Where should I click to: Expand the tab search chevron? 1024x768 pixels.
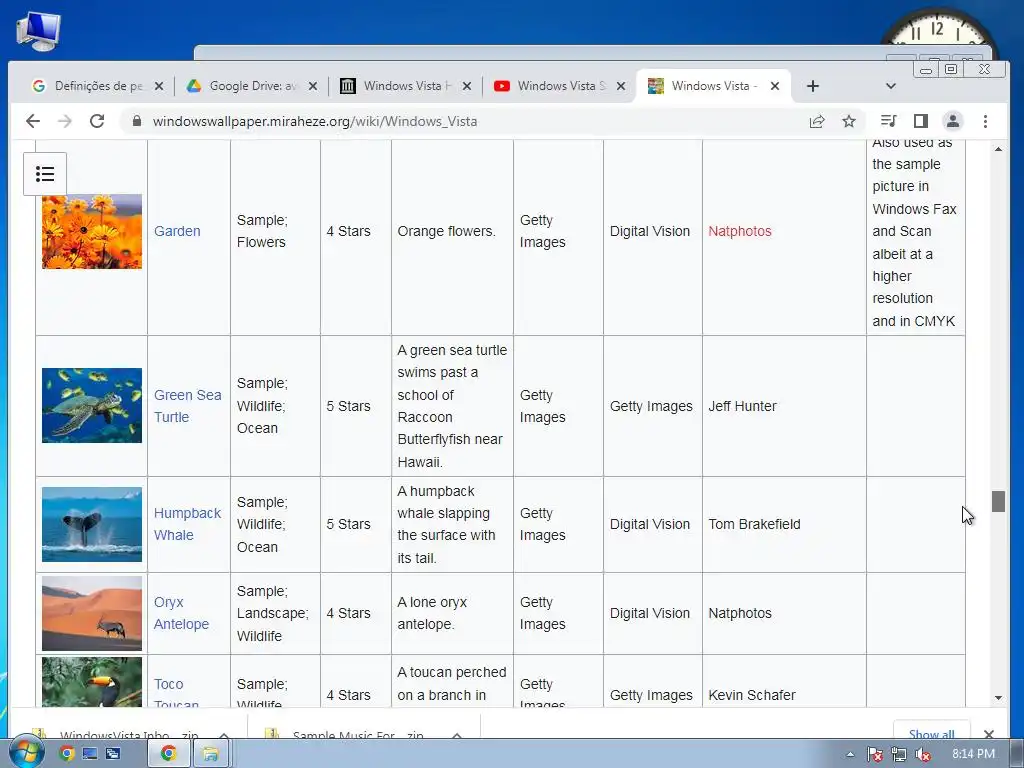click(x=890, y=86)
